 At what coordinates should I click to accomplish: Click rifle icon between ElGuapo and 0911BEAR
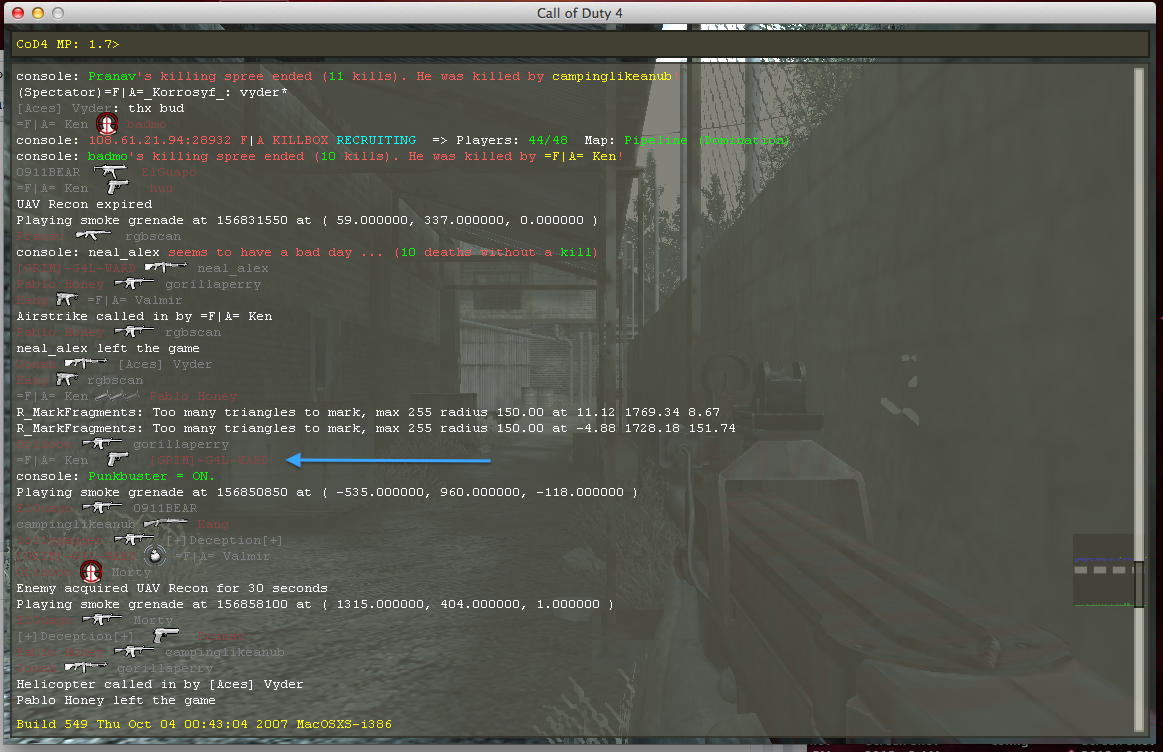tap(102, 507)
